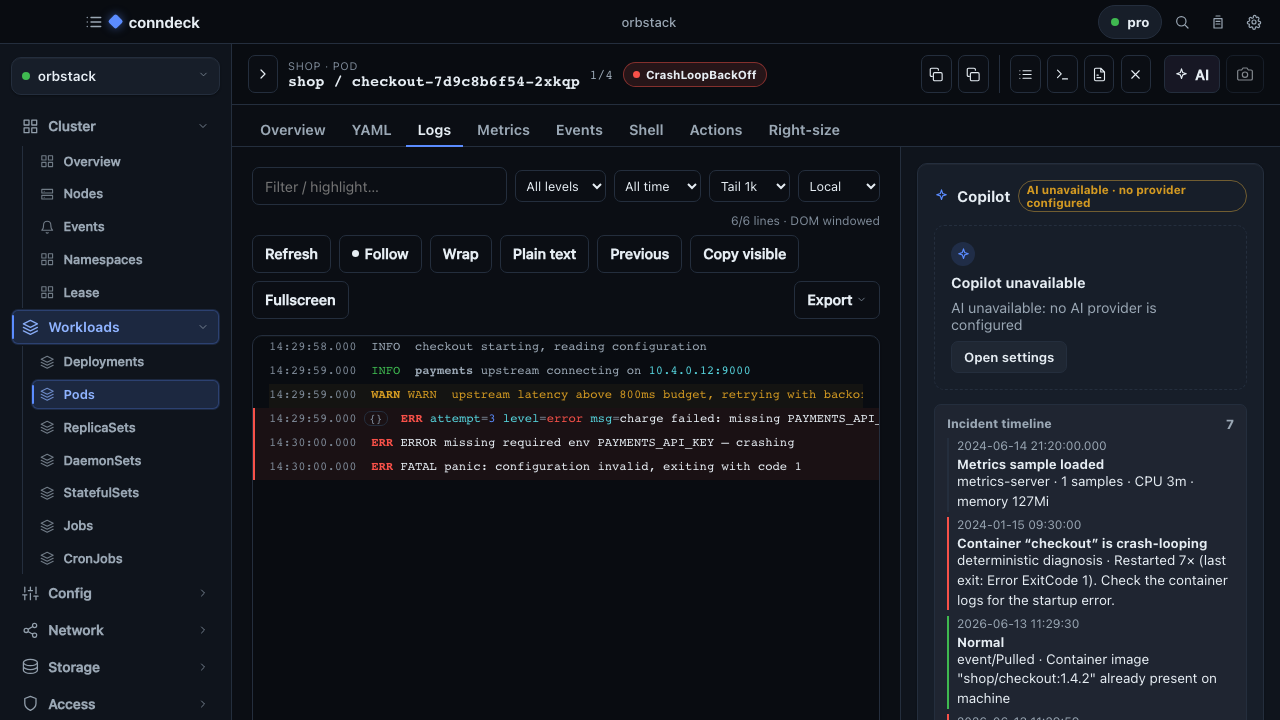The height and width of the screenshot is (720, 1280).
Task: Open the document file icon in pod toolbar
Action: (x=1099, y=75)
